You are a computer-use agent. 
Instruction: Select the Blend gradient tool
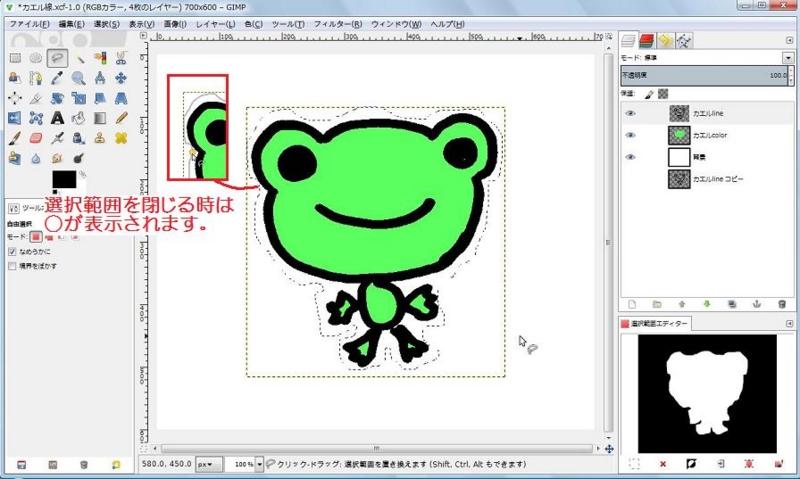point(100,118)
